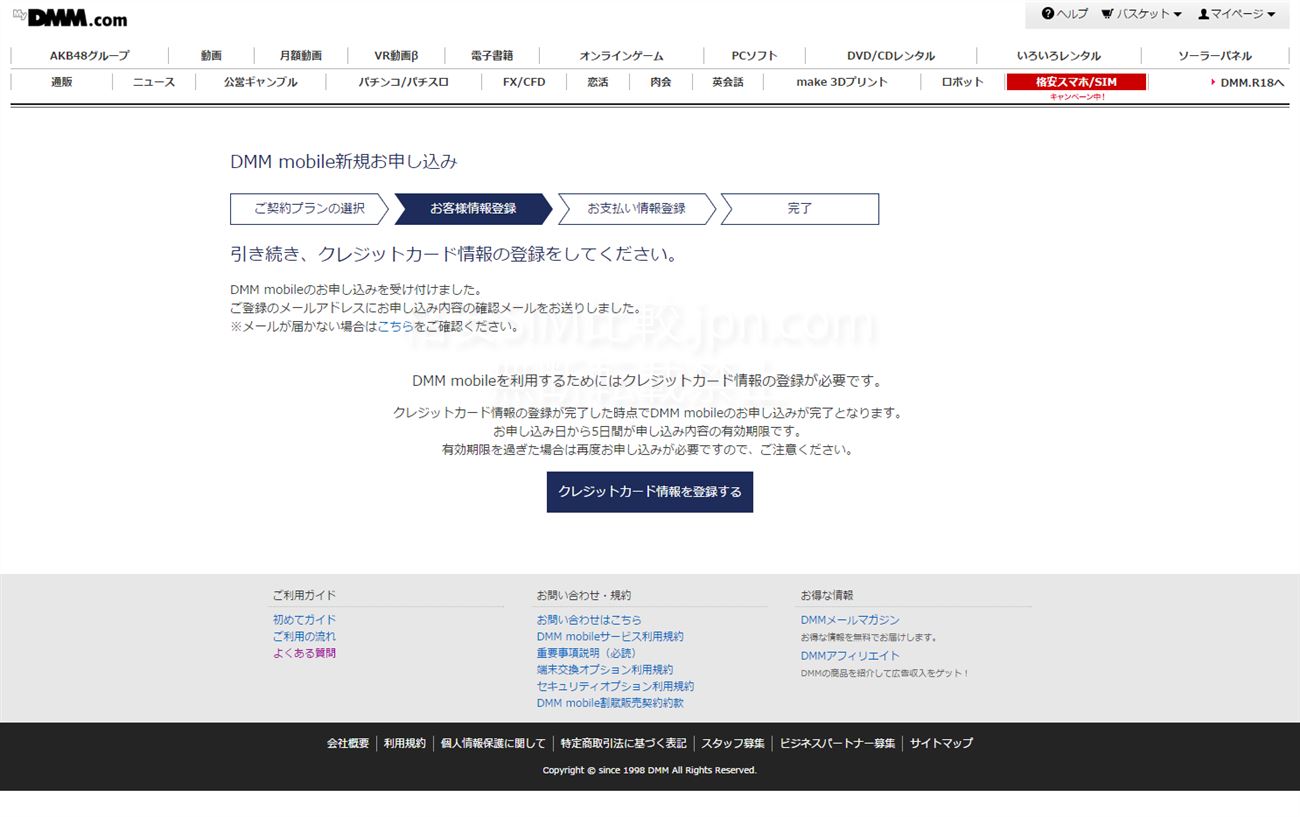This screenshot has height=817, width=1300.
Task: Open 初めてガイド link
Action: click(304, 620)
